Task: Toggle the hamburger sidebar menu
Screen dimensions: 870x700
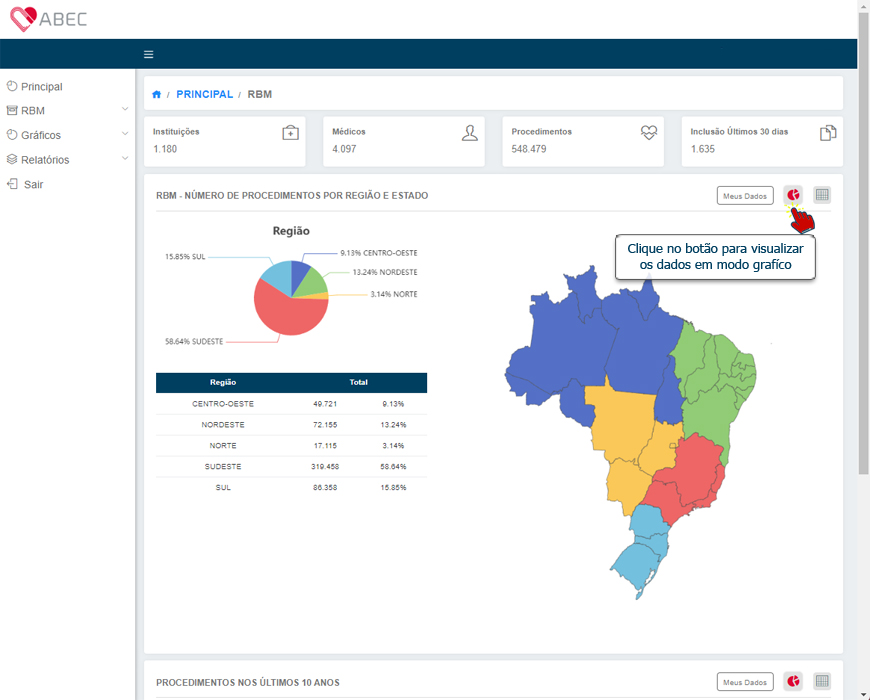Action: [149, 54]
